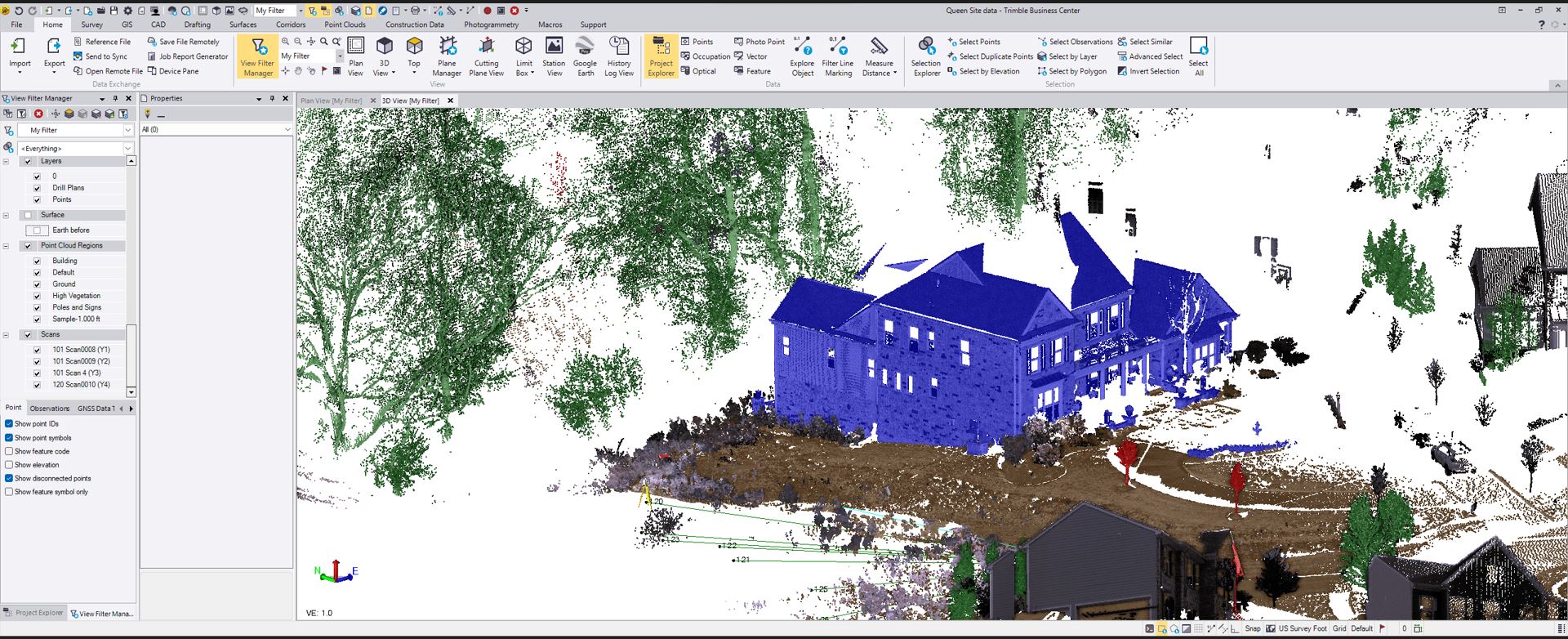Open the Export tool
Image resolution: width=1568 pixels, height=639 pixels.
[x=54, y=55]
